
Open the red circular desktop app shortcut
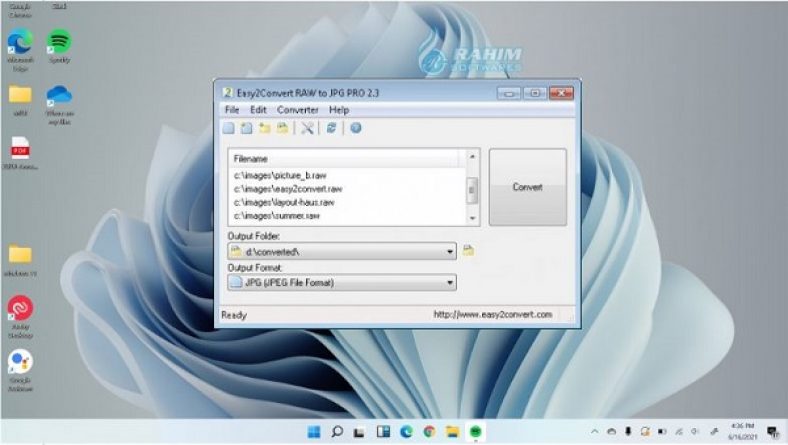pyautogui.click(x=20, y=317)
